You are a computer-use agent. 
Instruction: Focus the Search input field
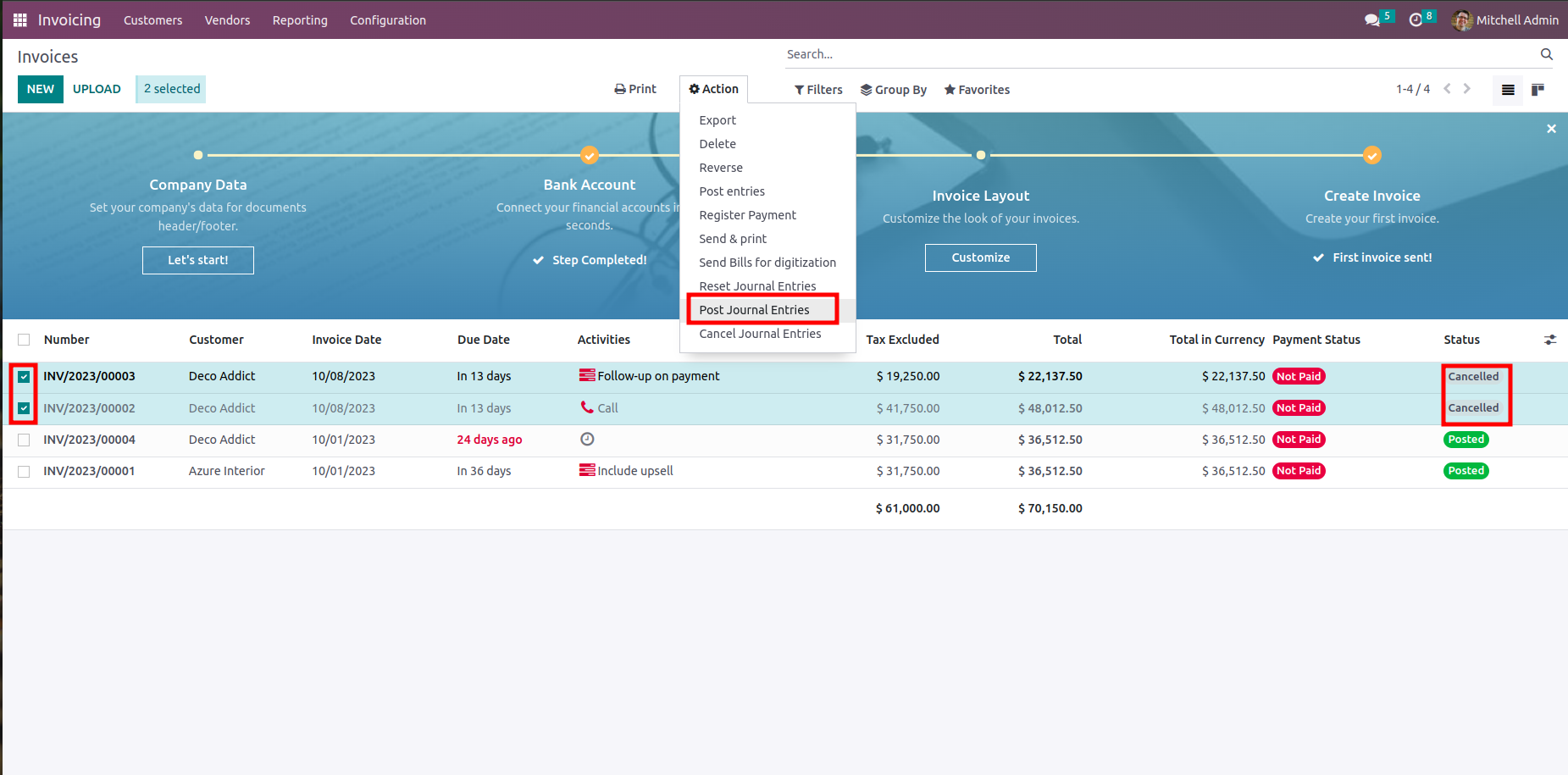(x=1161, y=54)
